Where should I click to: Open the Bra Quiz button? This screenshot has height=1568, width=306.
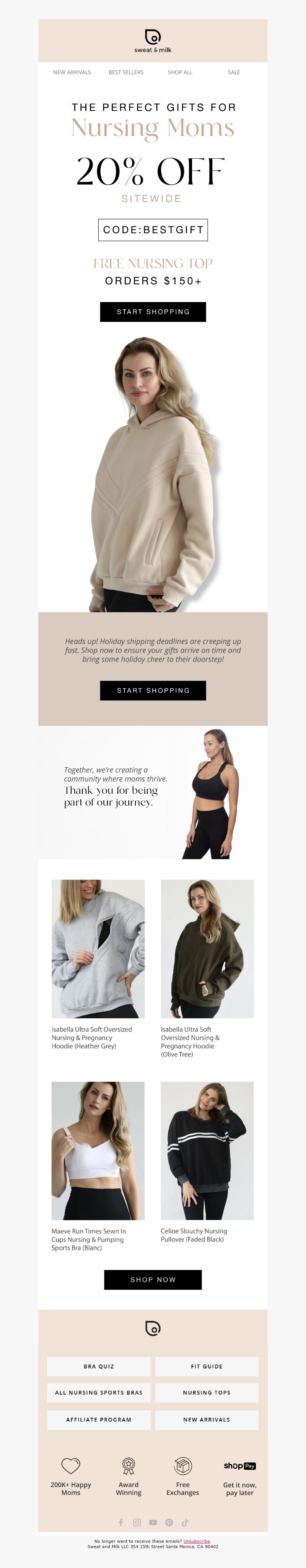click(99, 1367)
